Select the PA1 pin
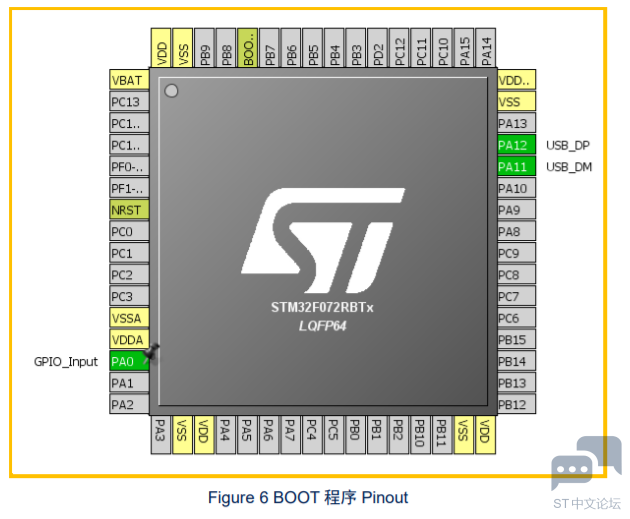This screenshot has height=519, width=630. [129, 383]
